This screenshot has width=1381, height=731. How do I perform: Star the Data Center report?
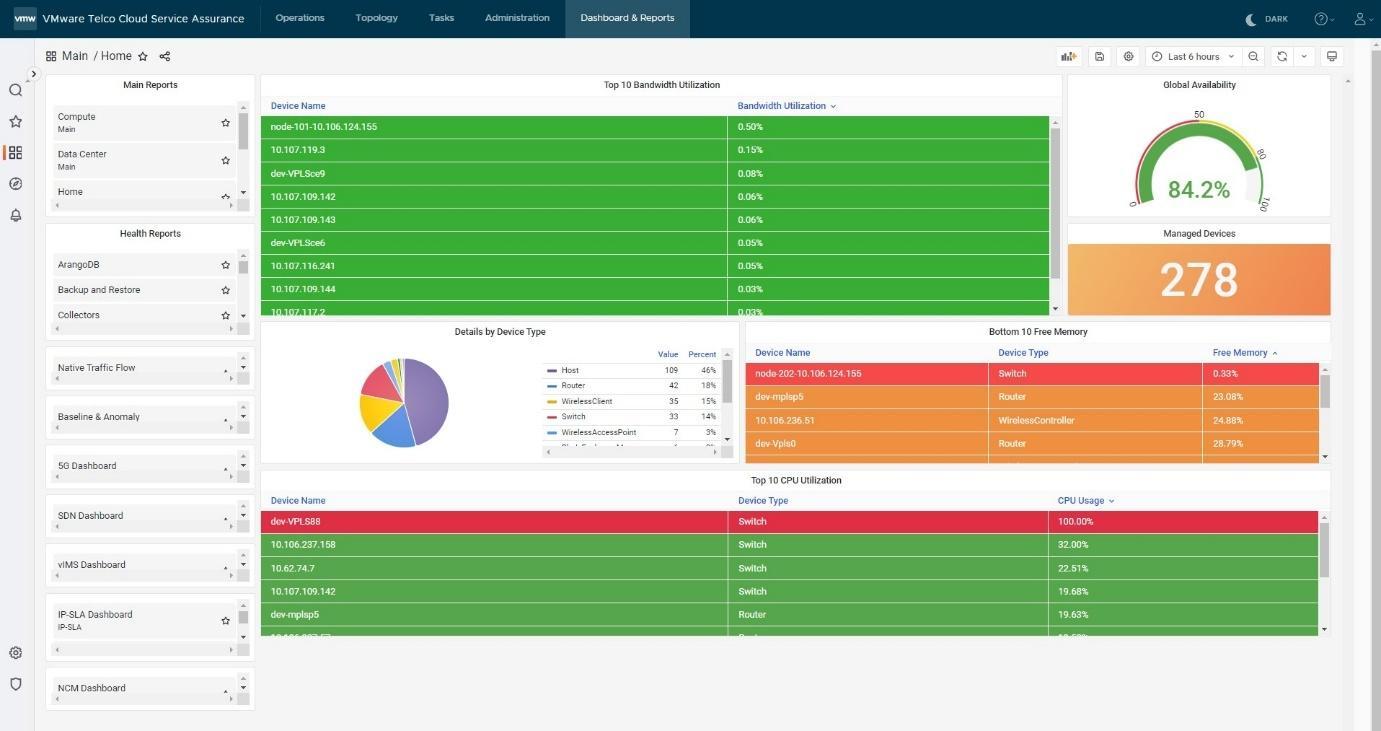click(226, 160)
